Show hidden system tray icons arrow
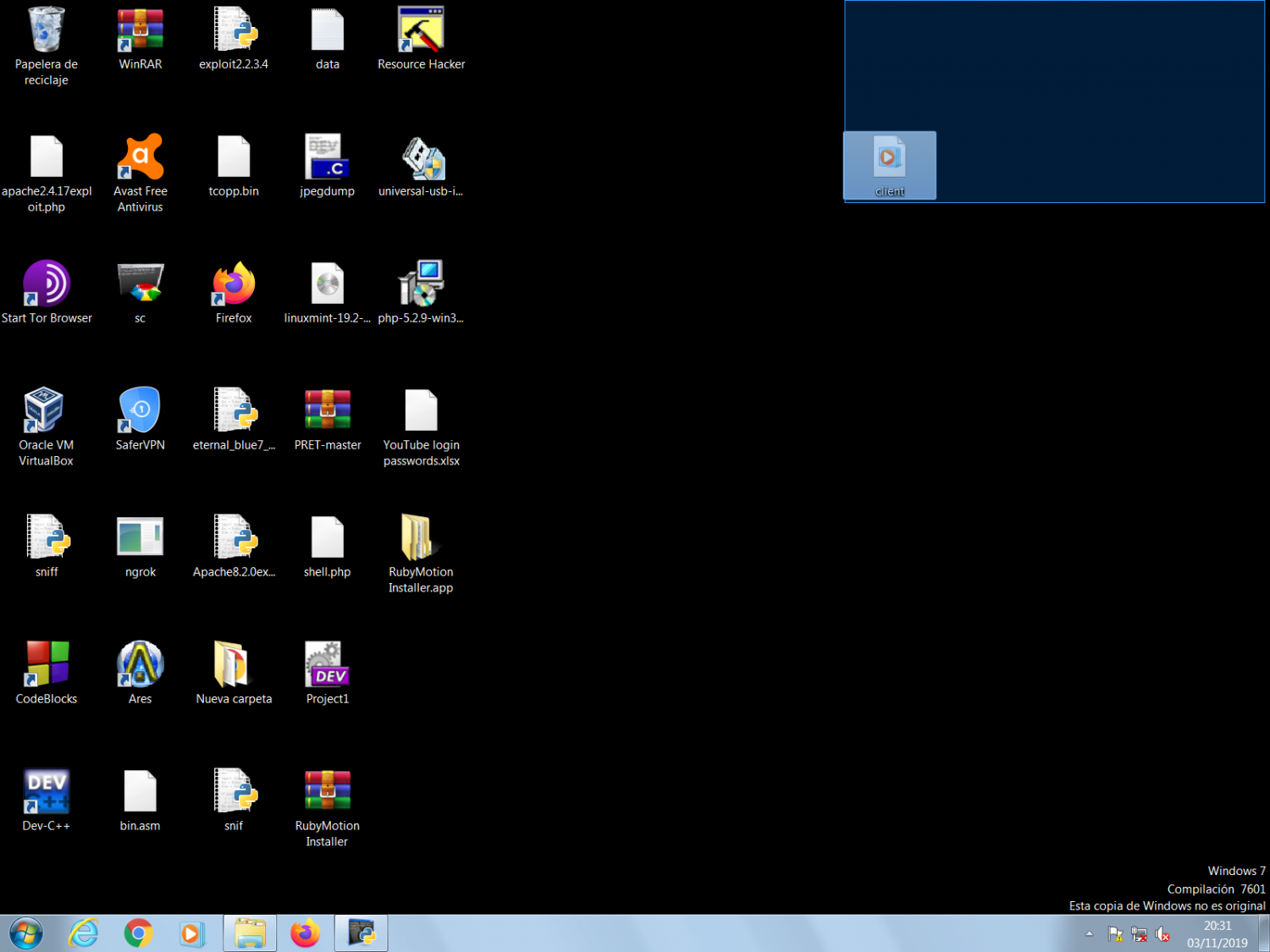 (x=1090, y=934)
